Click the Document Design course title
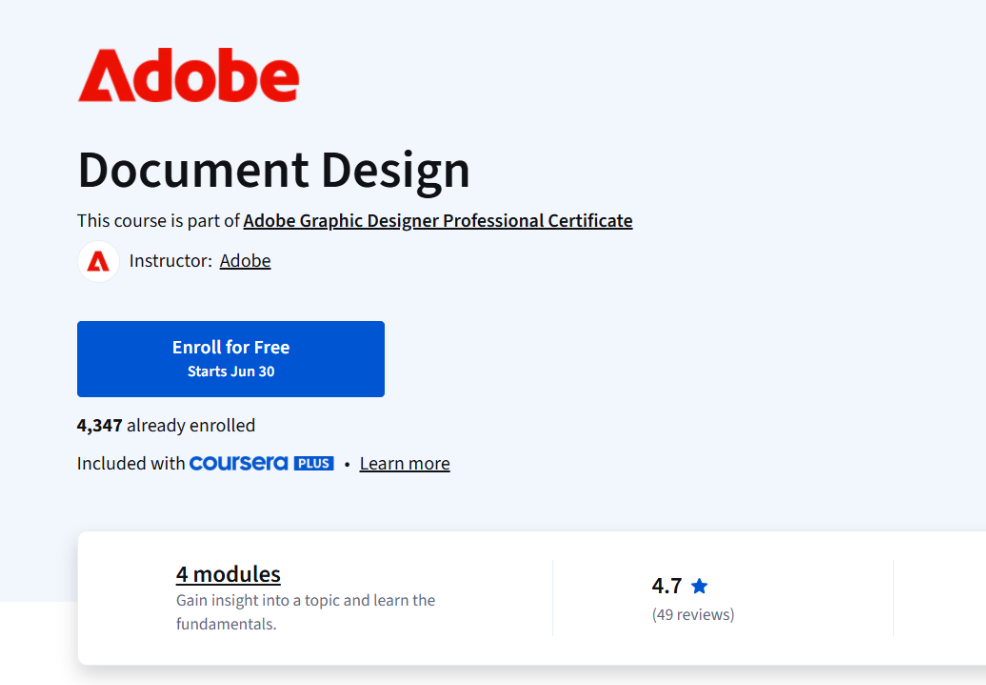Viewport: 986px width, 685px height. 273,170
